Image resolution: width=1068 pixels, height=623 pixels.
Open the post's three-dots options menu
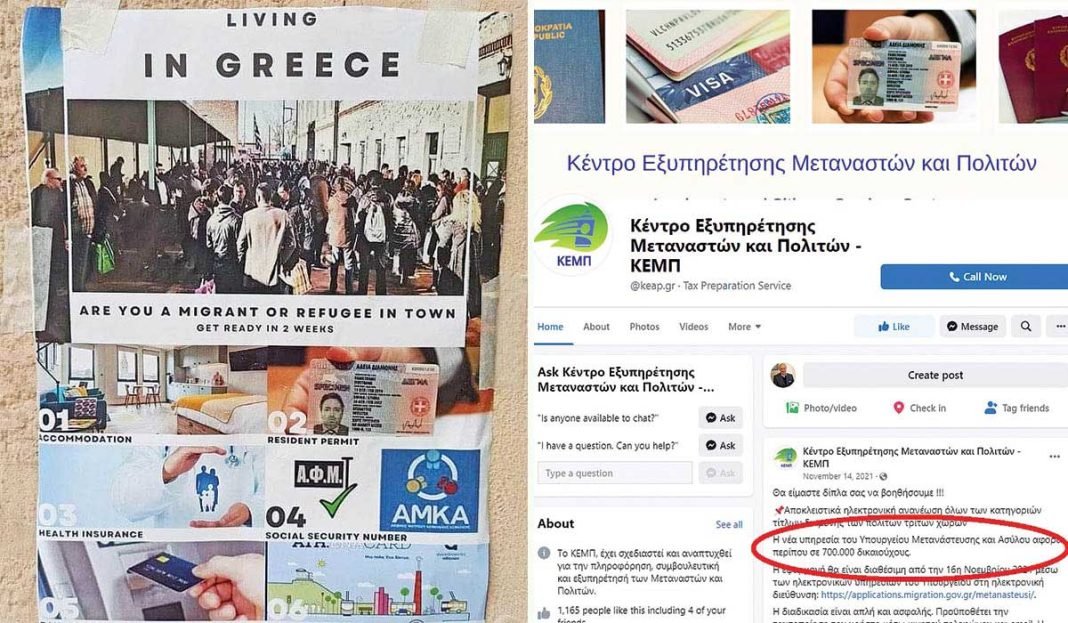(x=1054, y=456)
